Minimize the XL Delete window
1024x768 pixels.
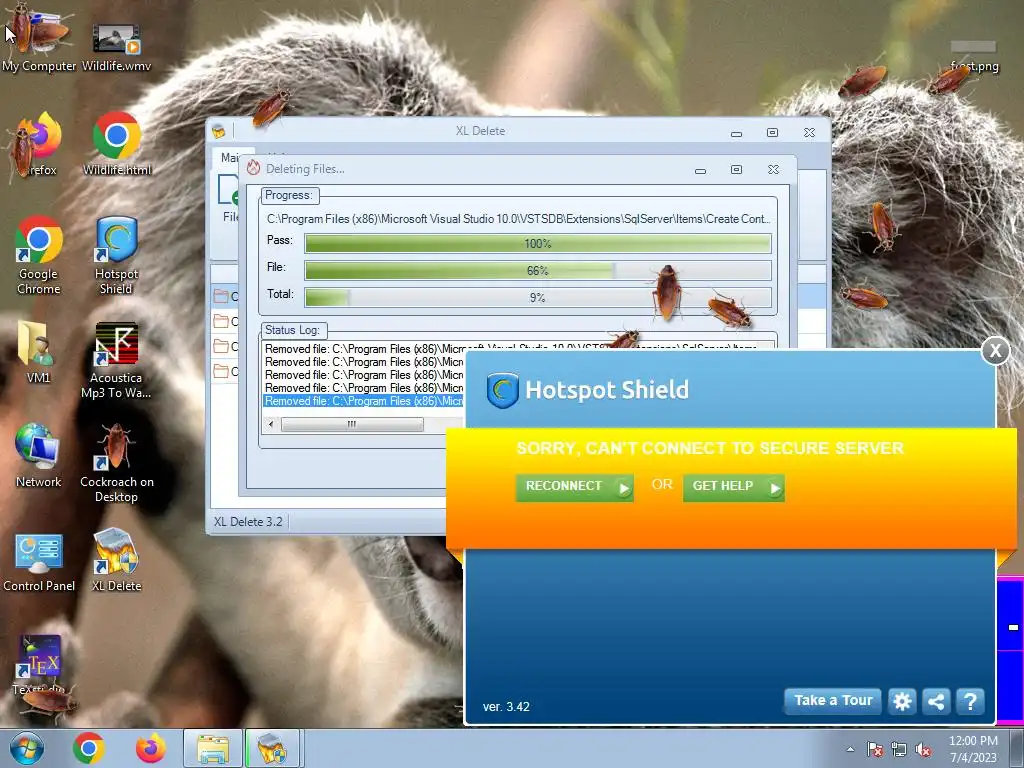737,133
